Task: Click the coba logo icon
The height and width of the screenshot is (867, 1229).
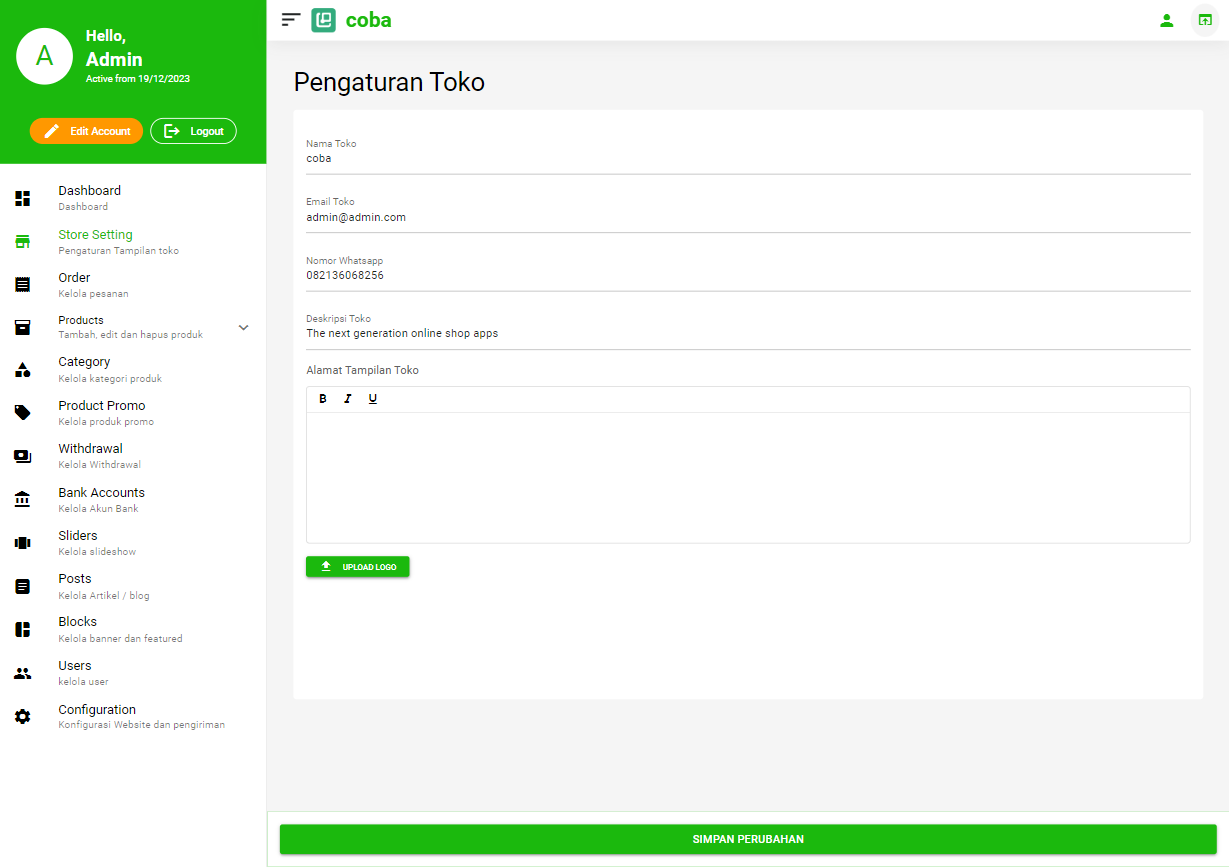Action: point(324,20)
